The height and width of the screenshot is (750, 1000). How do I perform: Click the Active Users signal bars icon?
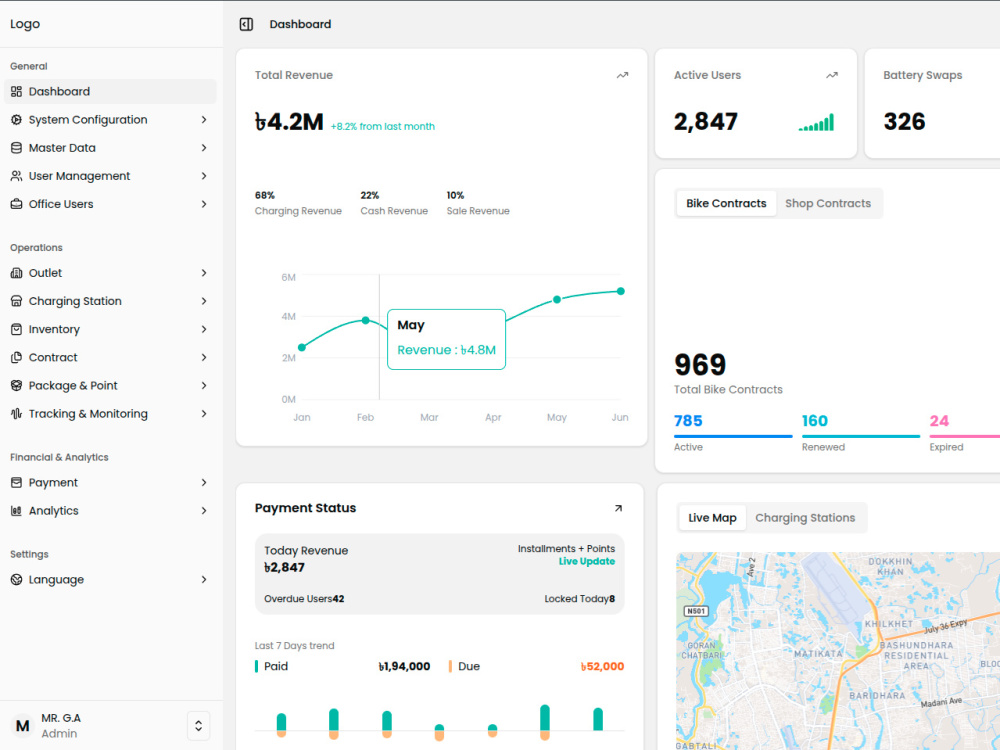pyautogui.click(x=816, y=122)
